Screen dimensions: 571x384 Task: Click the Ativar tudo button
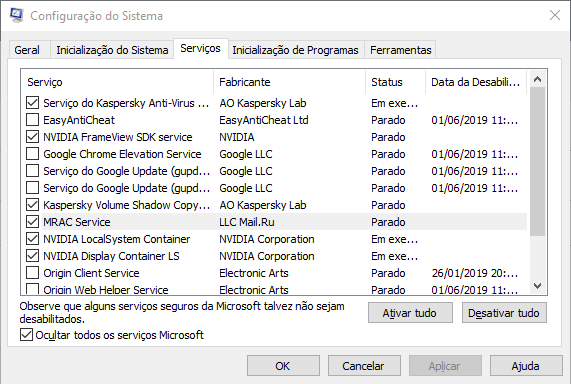coord(410,313)
